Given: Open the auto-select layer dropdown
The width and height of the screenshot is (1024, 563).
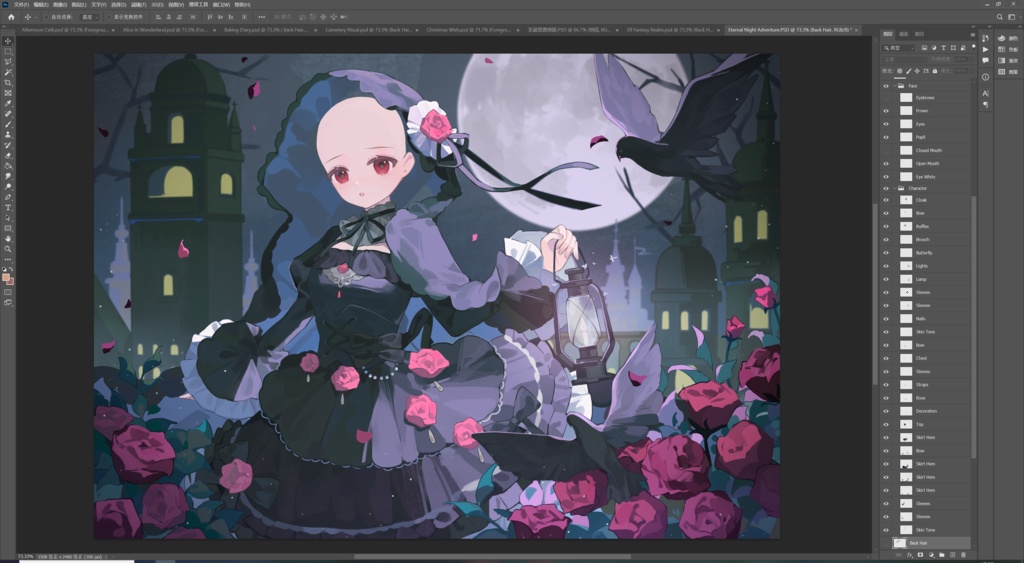Looking at the screenshot, I should 89,17.
